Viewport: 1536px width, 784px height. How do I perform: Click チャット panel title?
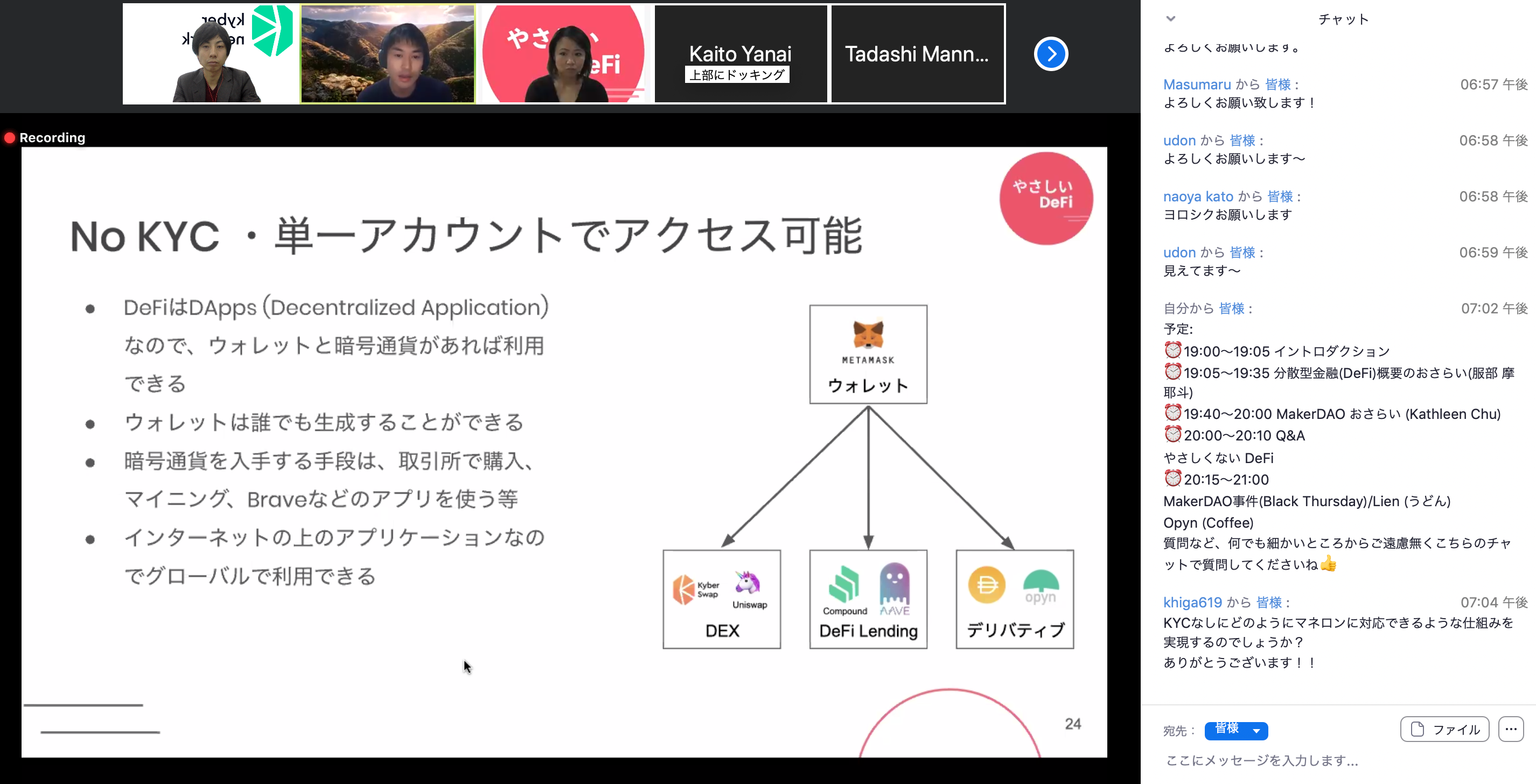click(x=1343, y=19)
